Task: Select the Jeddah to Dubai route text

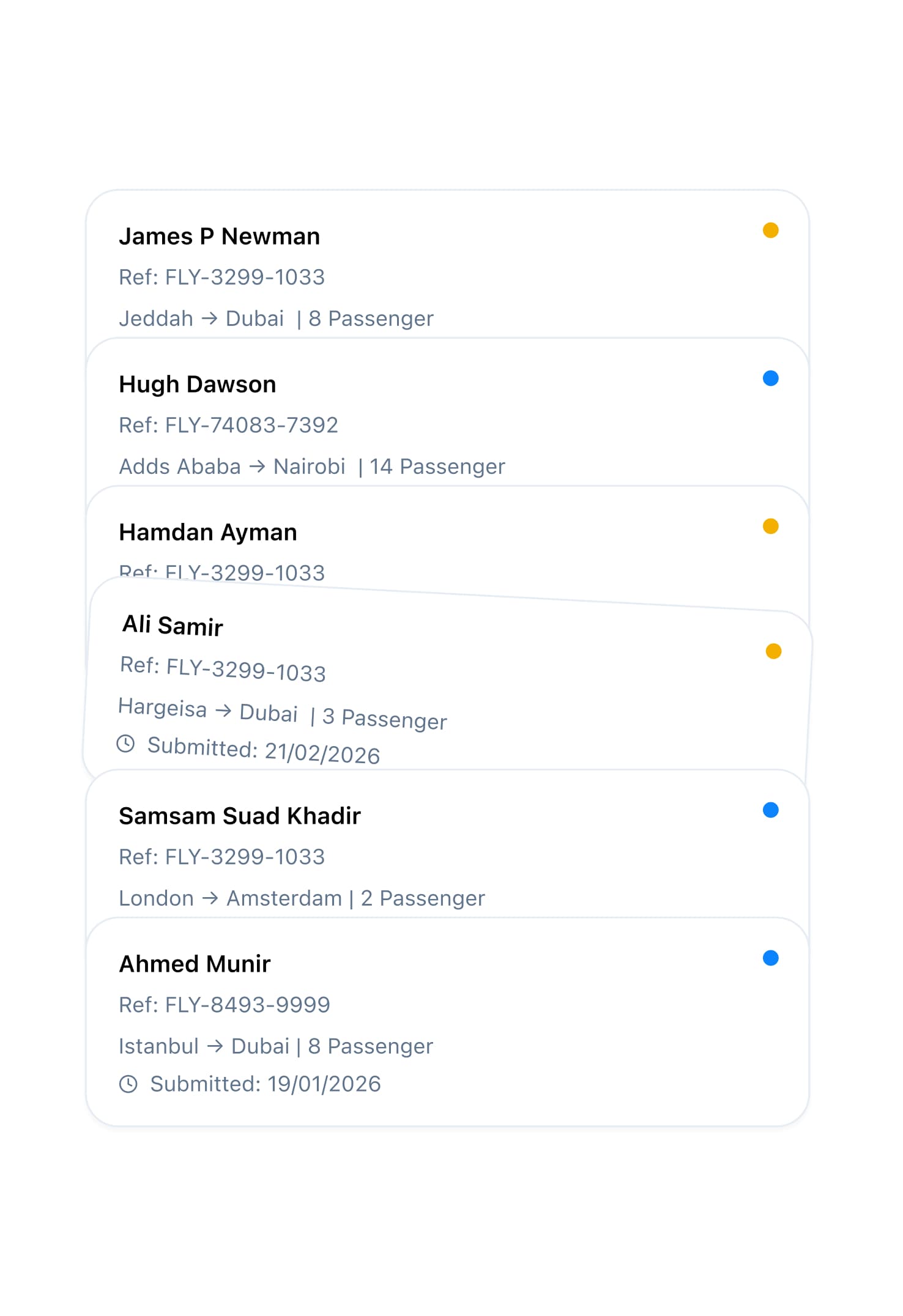Action: pyautogui.click(x=202, y=318)
